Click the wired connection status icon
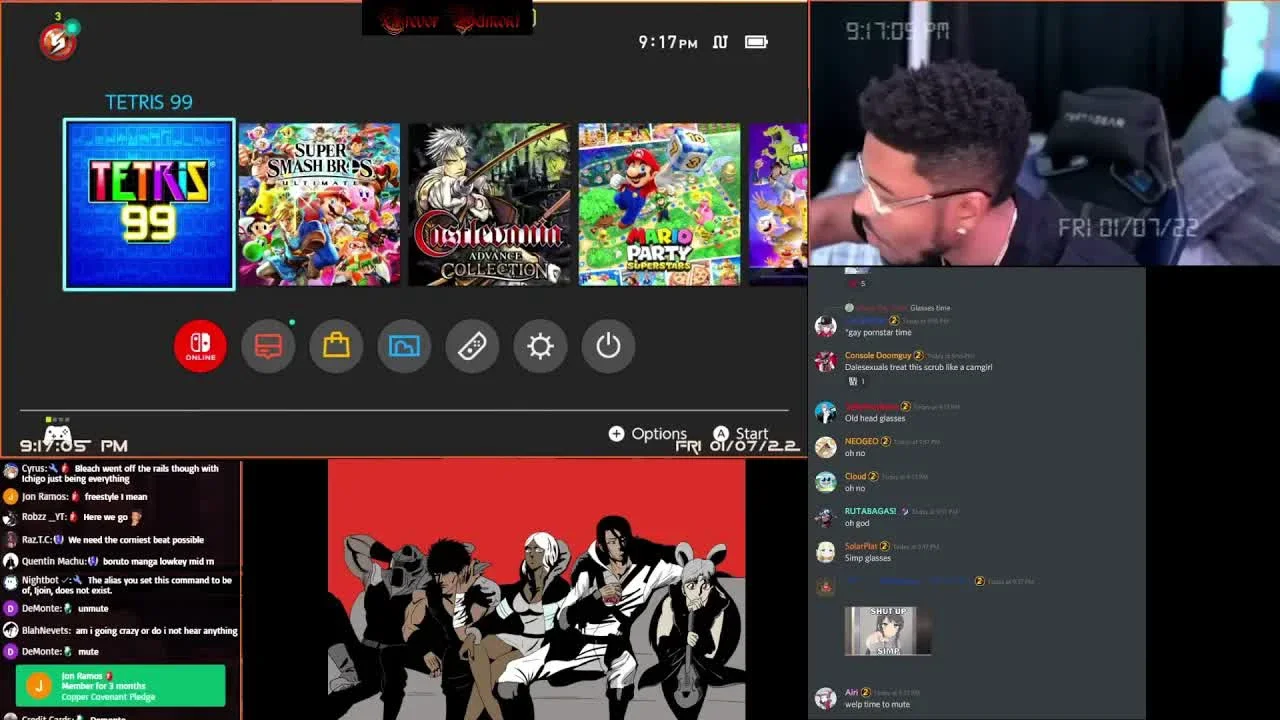This screenshot has width=1280, height=720. click(720, 42)
